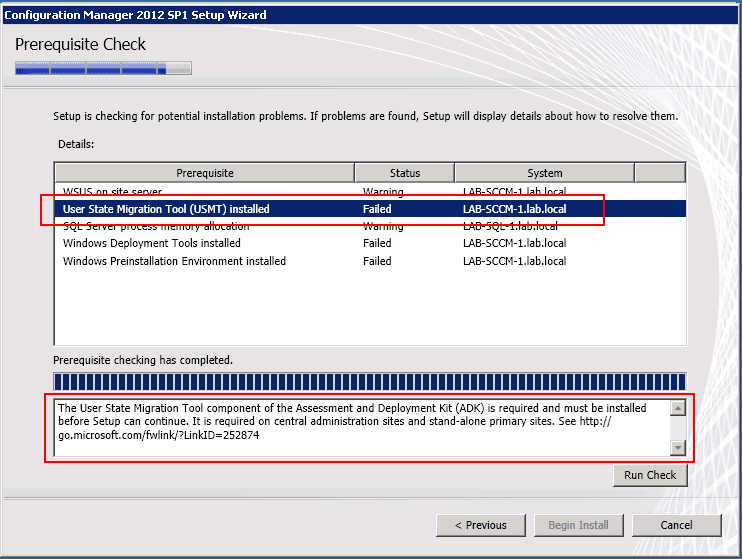Click the Failed status of Windows Preinstallation Environment
The height and width of the screenshot is (559, 742).
click(x=377, y=261)
